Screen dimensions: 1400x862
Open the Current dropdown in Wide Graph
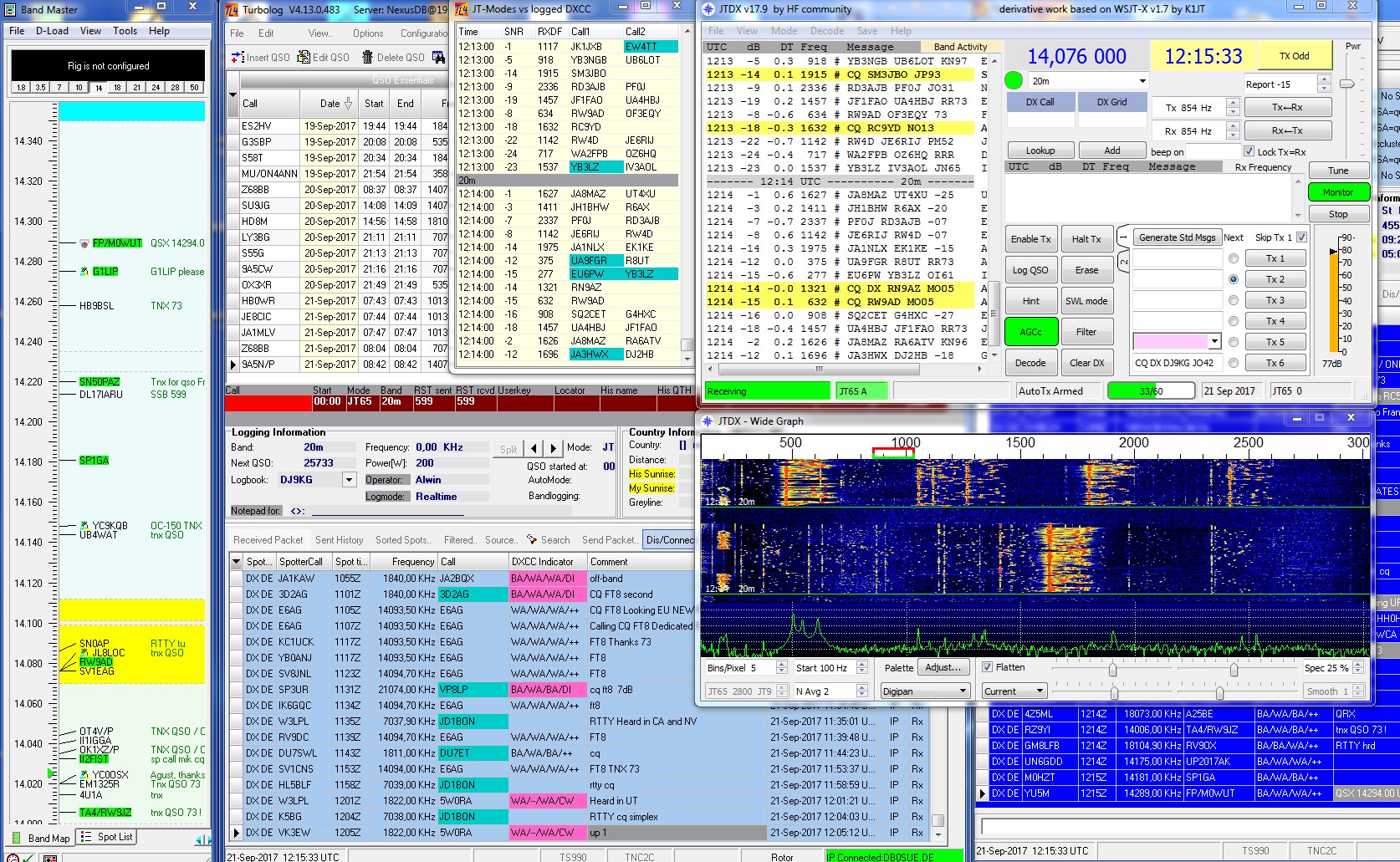coord(1040,691)
